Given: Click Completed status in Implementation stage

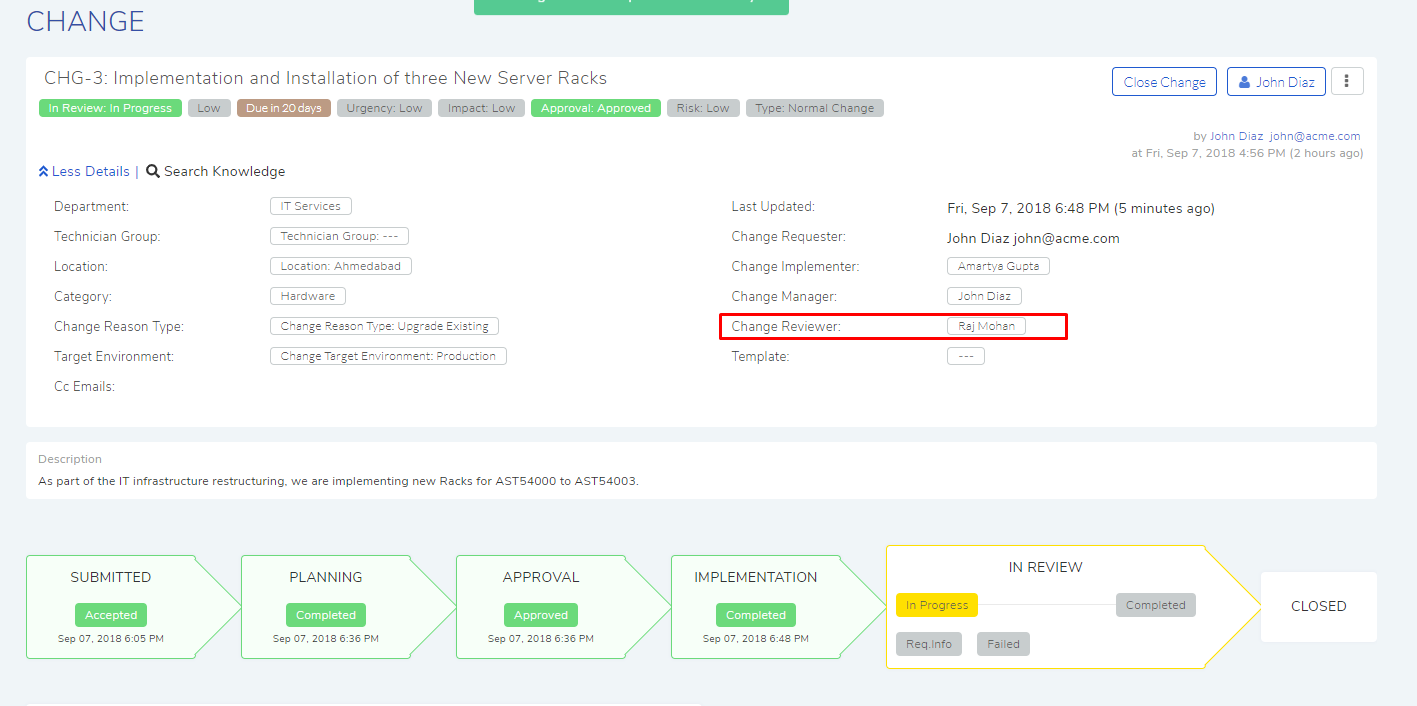Looking at the screenshot, I should click(756, 615).
